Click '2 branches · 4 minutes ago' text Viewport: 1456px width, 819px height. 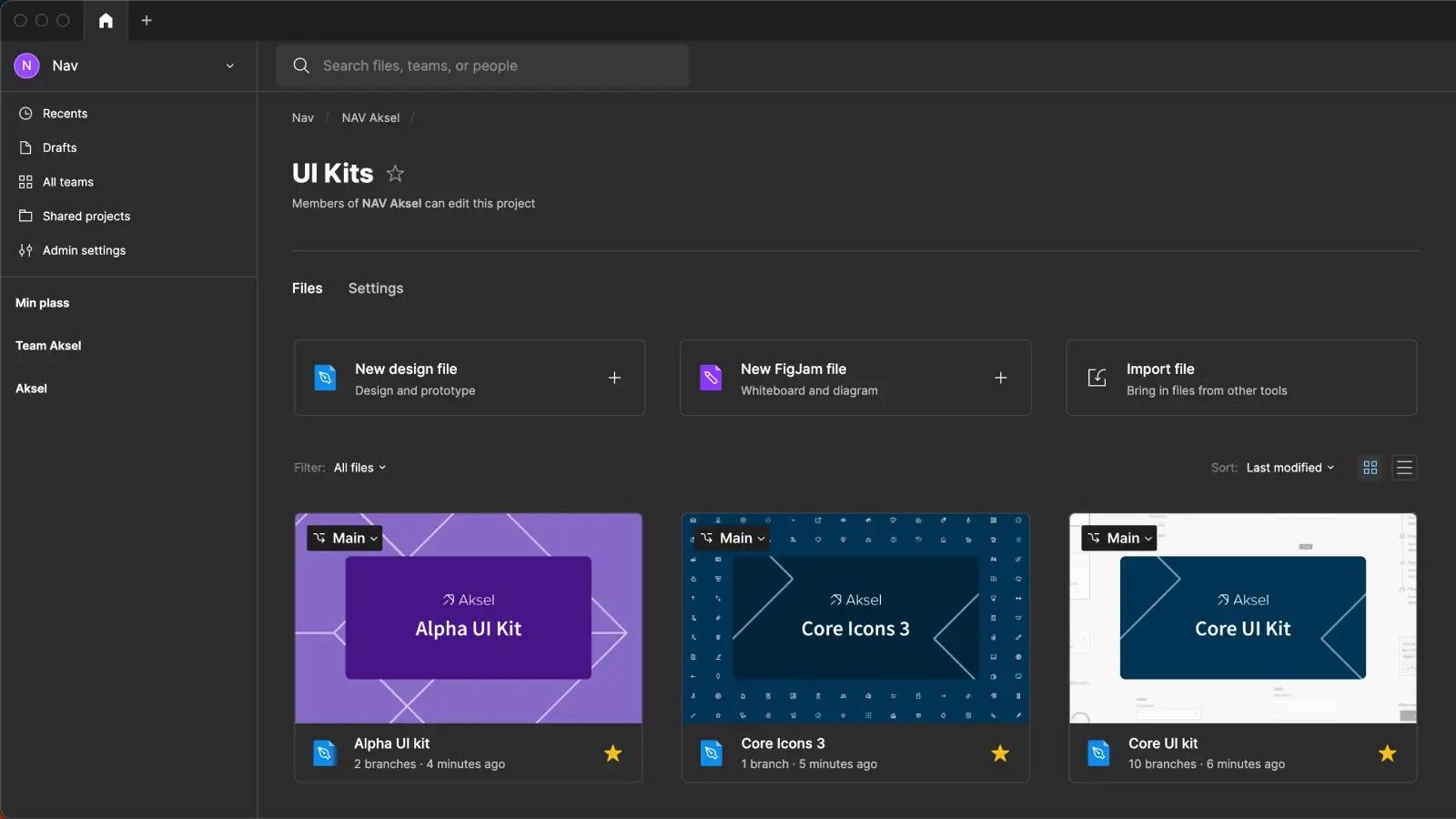(x=430, y=764)
